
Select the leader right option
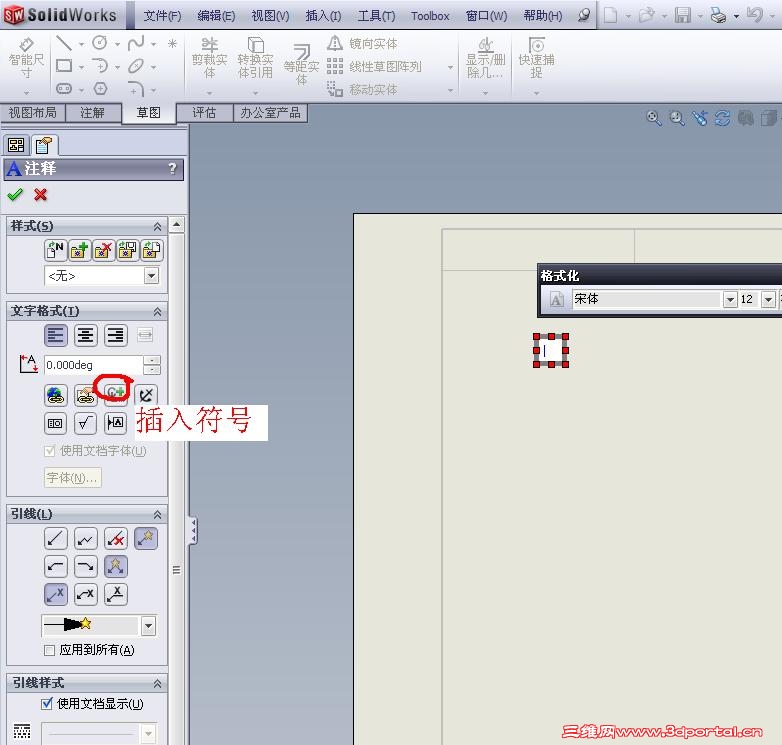pyautogui.click(x=86, y=566)
